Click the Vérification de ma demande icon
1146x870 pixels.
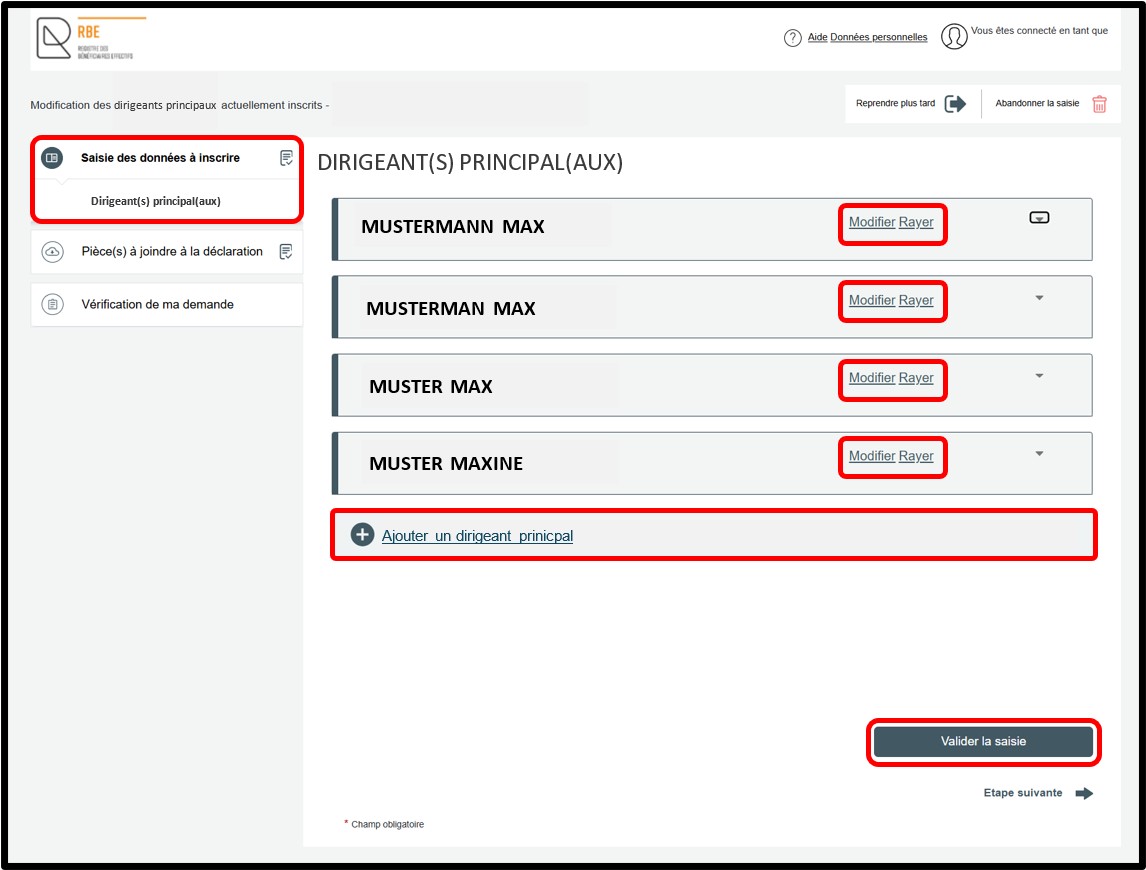click(52, 304)
